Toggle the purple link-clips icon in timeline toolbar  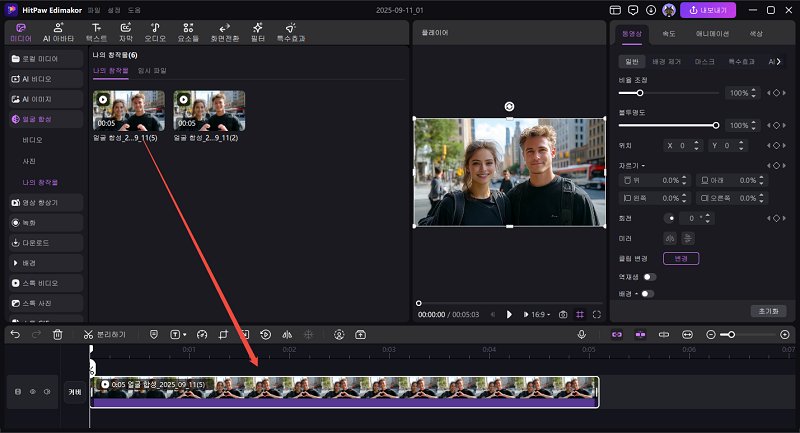(617, 335)
